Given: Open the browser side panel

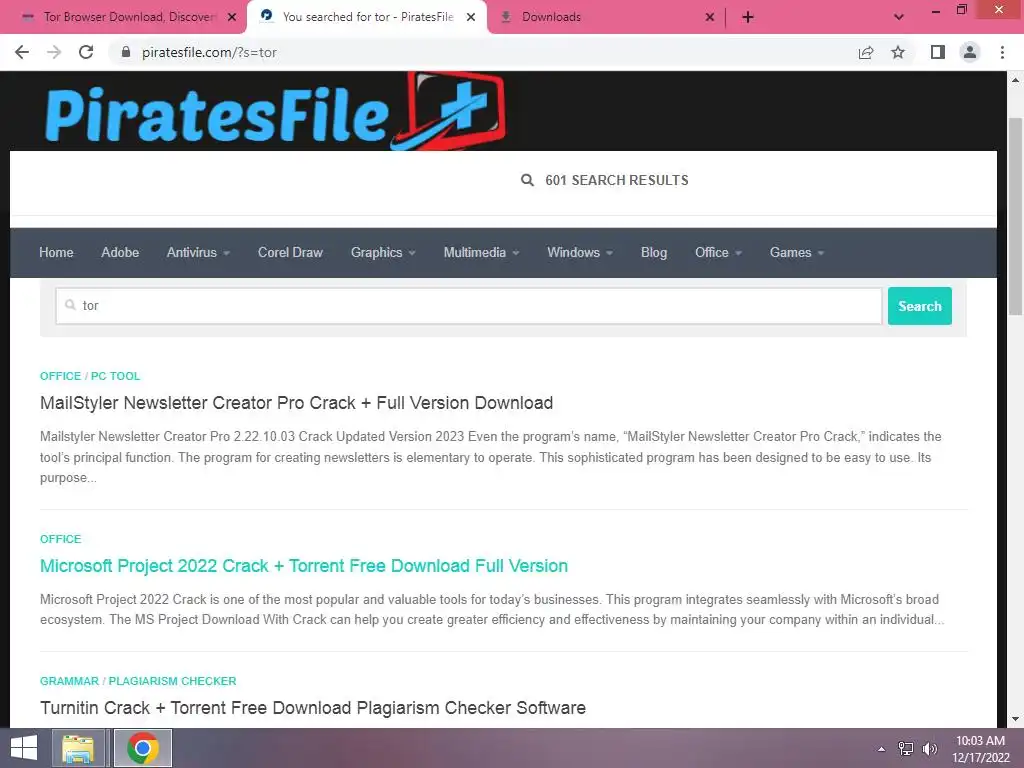Looking at the screenshot, I should (x=938, y=52).
